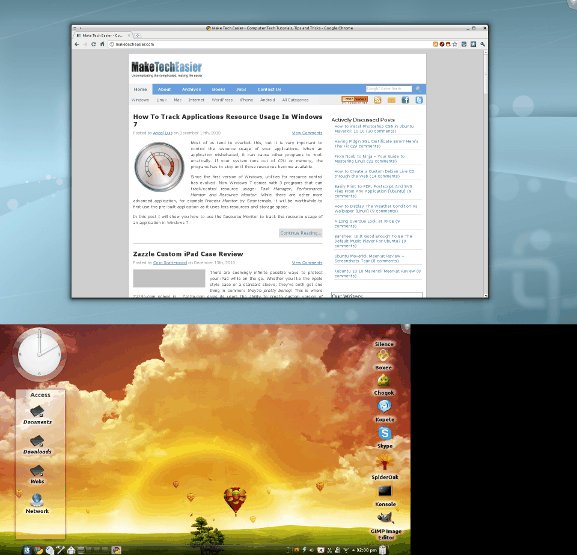This screenshot has height=555, width=577.
Task: Open a new Chrome tab
Action: 137,36
